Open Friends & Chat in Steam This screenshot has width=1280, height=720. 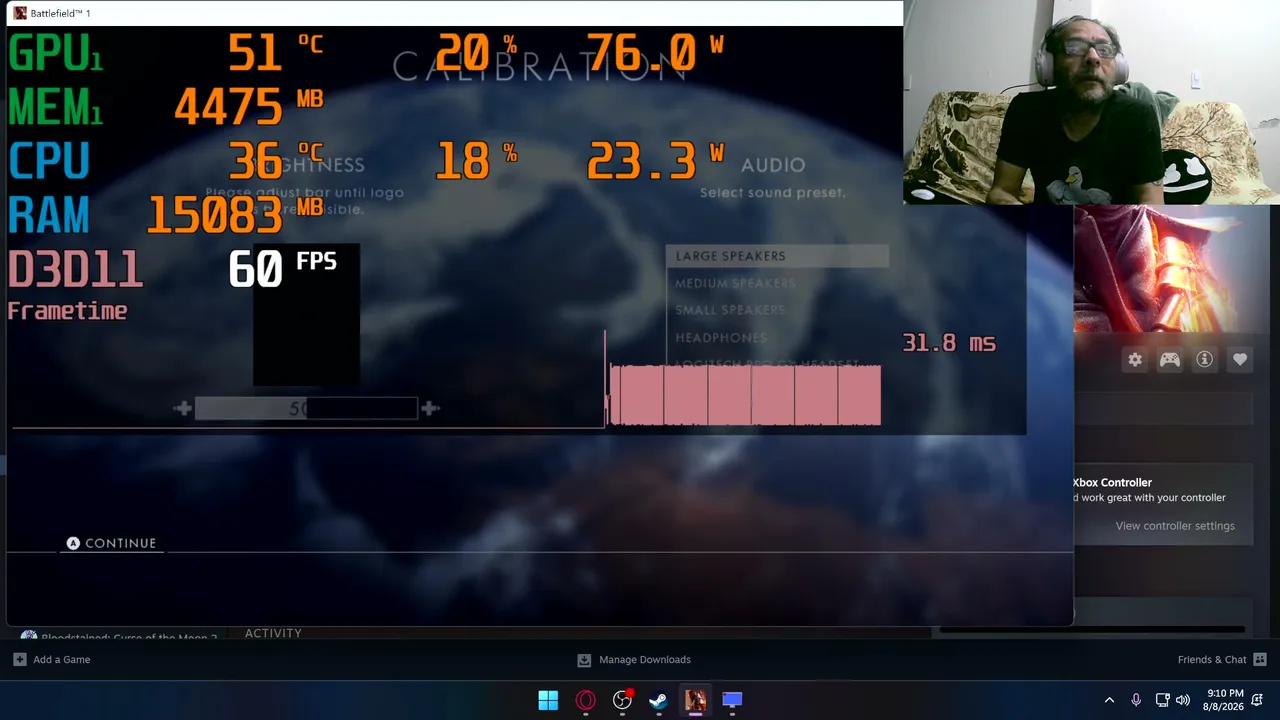pyautogui.click(x=1212, y=660)
